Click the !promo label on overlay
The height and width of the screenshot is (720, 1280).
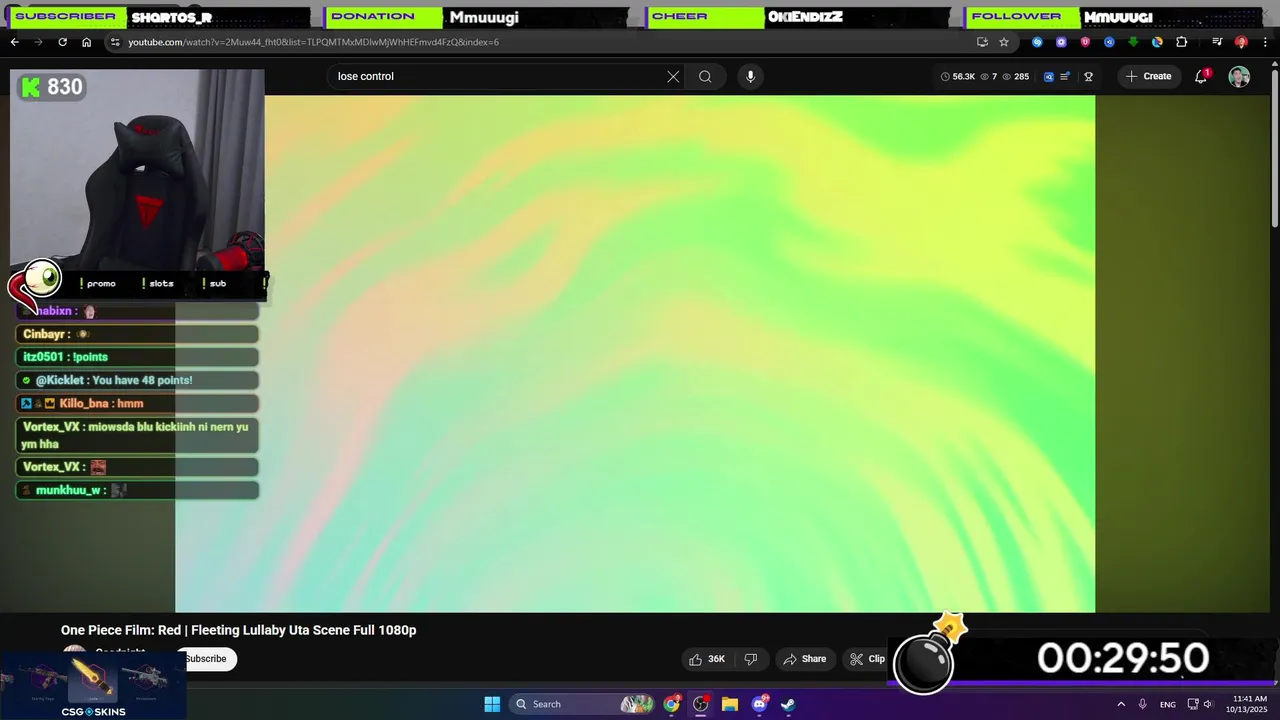[x=98, y=283]
